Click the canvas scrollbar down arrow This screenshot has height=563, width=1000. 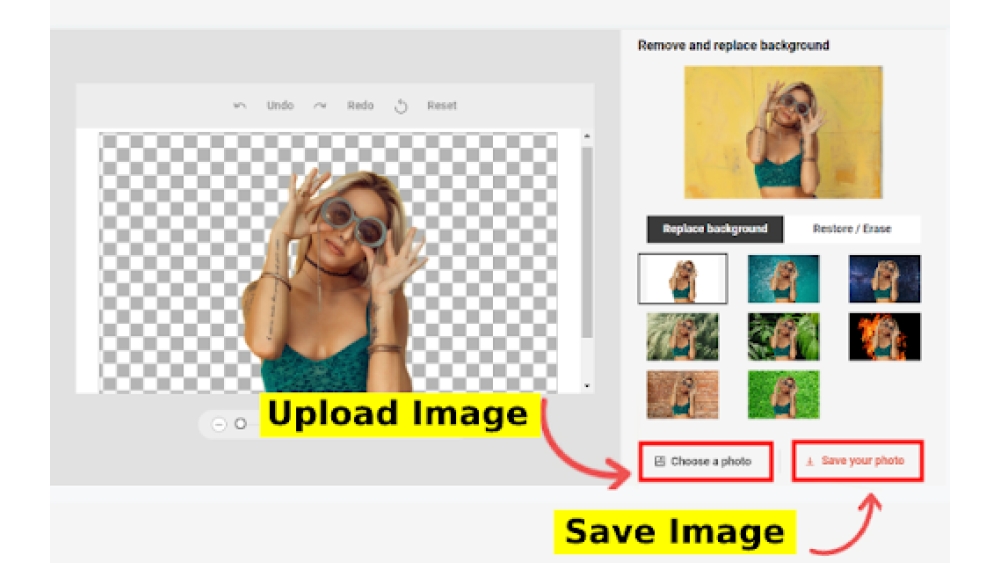[x=587, y=386]
